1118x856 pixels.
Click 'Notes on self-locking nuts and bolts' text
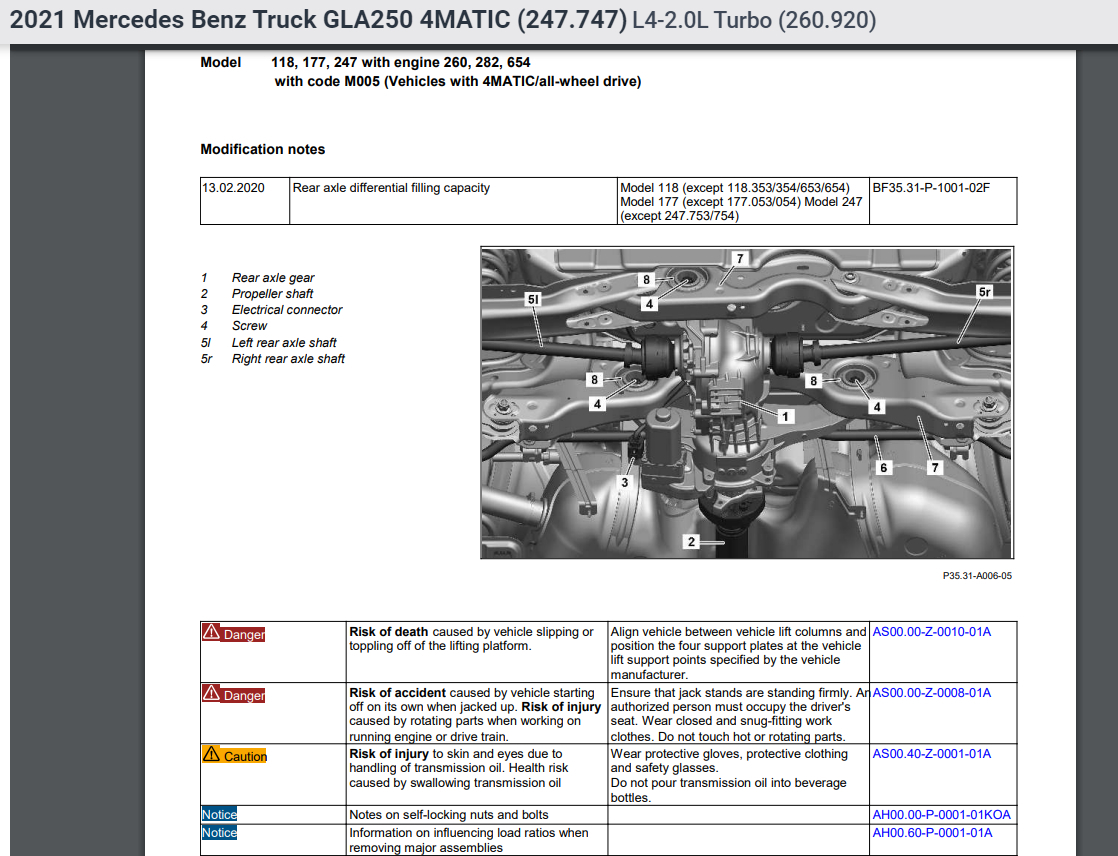click(x=448, y=815)
